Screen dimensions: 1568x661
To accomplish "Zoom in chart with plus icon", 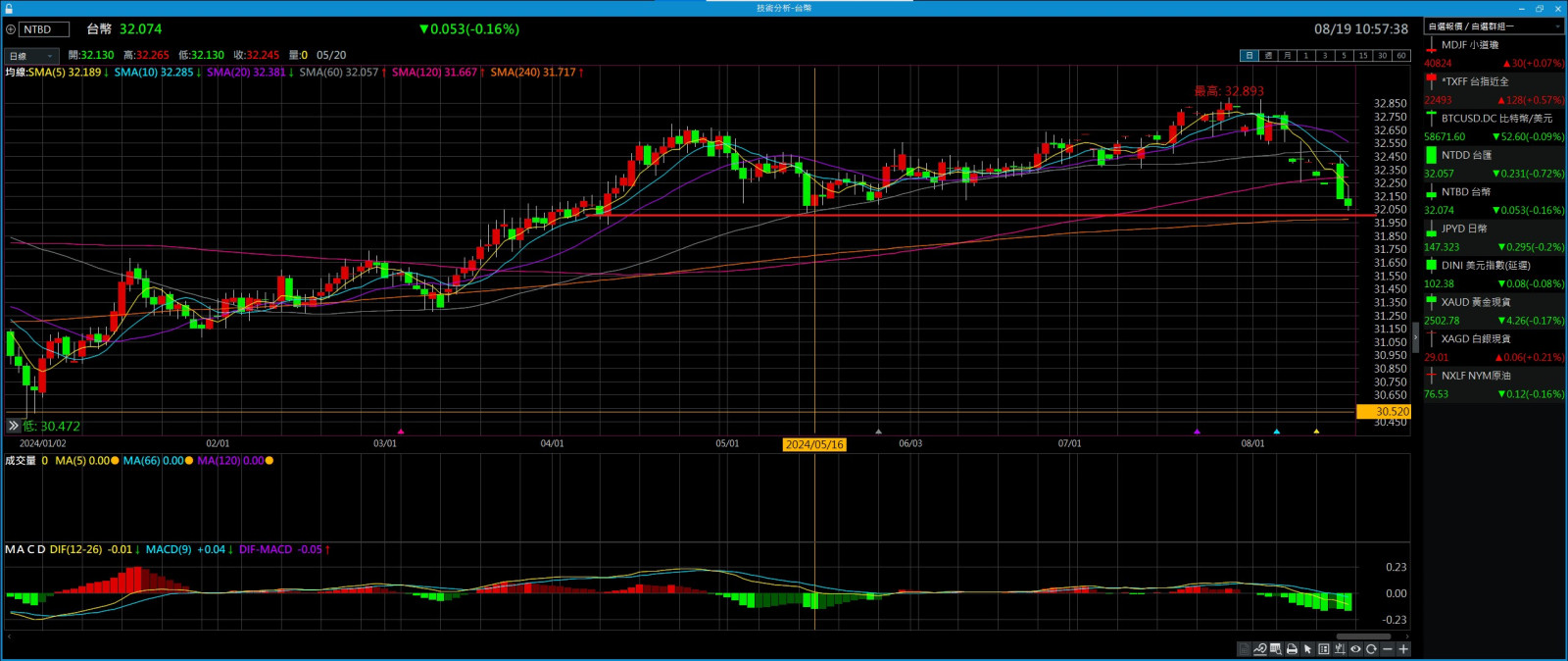I will click(1403, 649).
